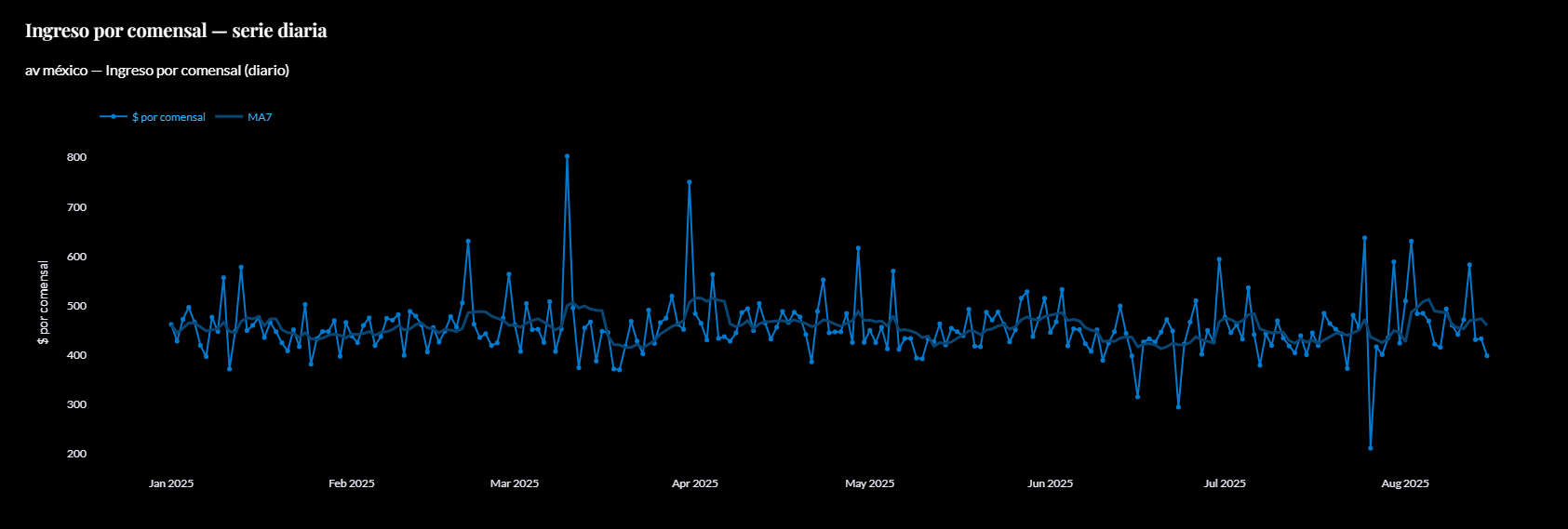Image resolution: width=1568 pixels, height=529 pixels.
Task: Click the 'Aug 2025' x-axis label
Action: tap(1405, 483)
